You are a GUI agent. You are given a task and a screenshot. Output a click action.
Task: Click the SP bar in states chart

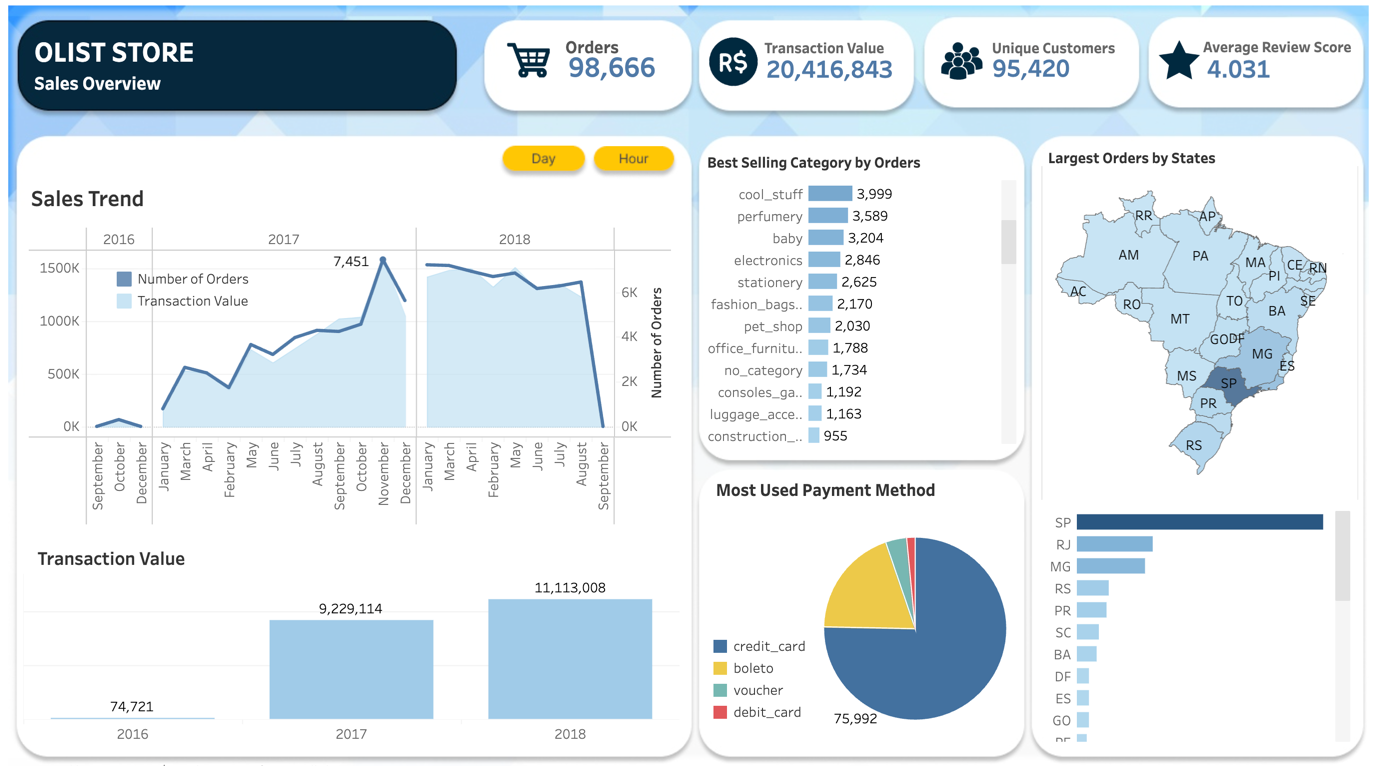click(1199, 522)
